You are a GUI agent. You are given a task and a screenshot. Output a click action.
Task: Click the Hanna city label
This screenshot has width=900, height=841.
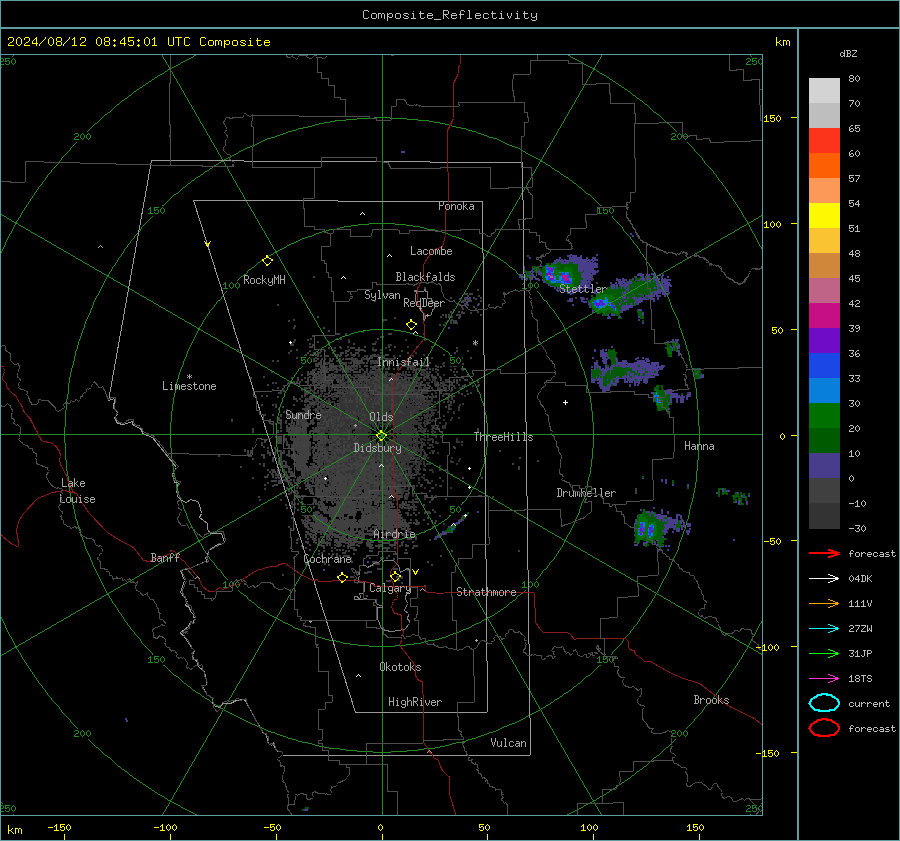(699, 446)
